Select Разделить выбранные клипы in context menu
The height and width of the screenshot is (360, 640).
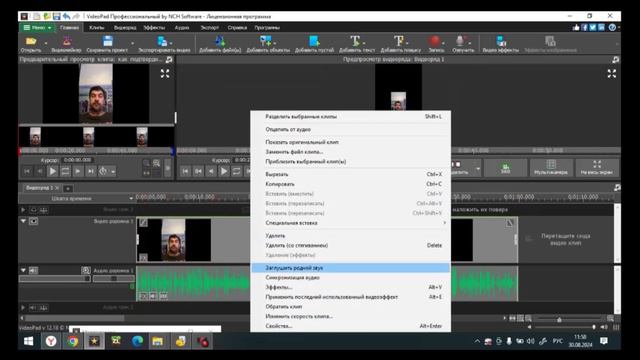[351, 116]
